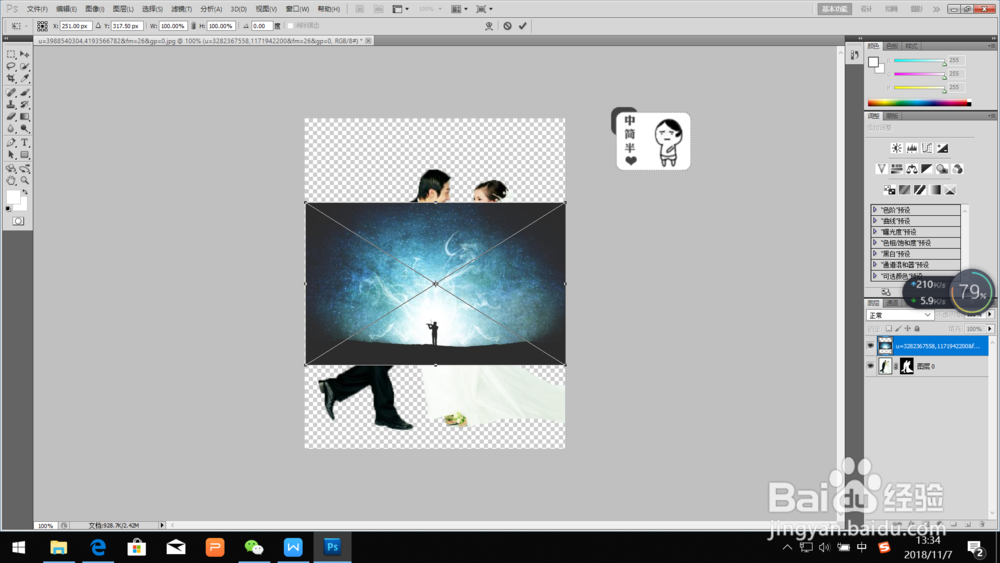This screenshot has width=1000, height=563.
Task: Click the 基本功能 workspace button
Action: tap(835, 9)
